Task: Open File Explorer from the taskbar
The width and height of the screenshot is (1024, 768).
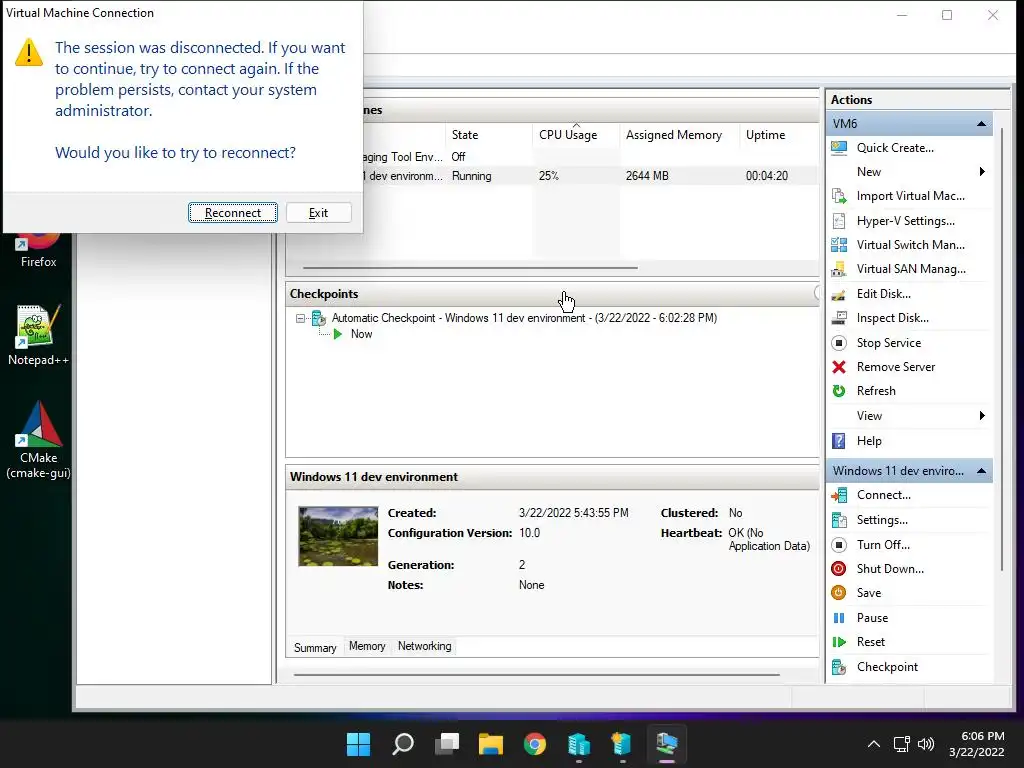Action: point(490,744)
